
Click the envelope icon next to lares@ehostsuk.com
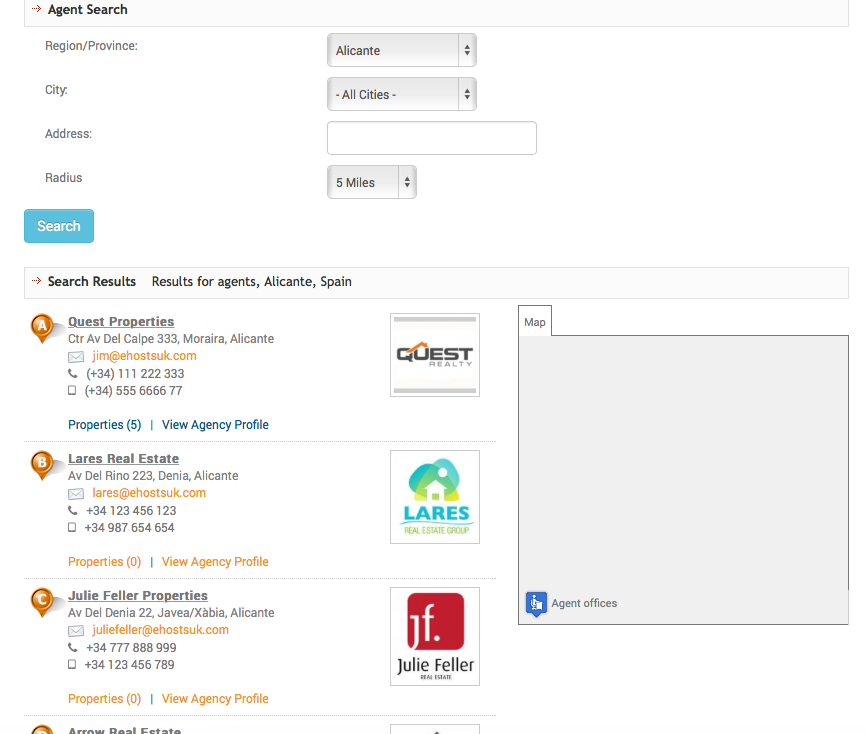pos(76,494)
